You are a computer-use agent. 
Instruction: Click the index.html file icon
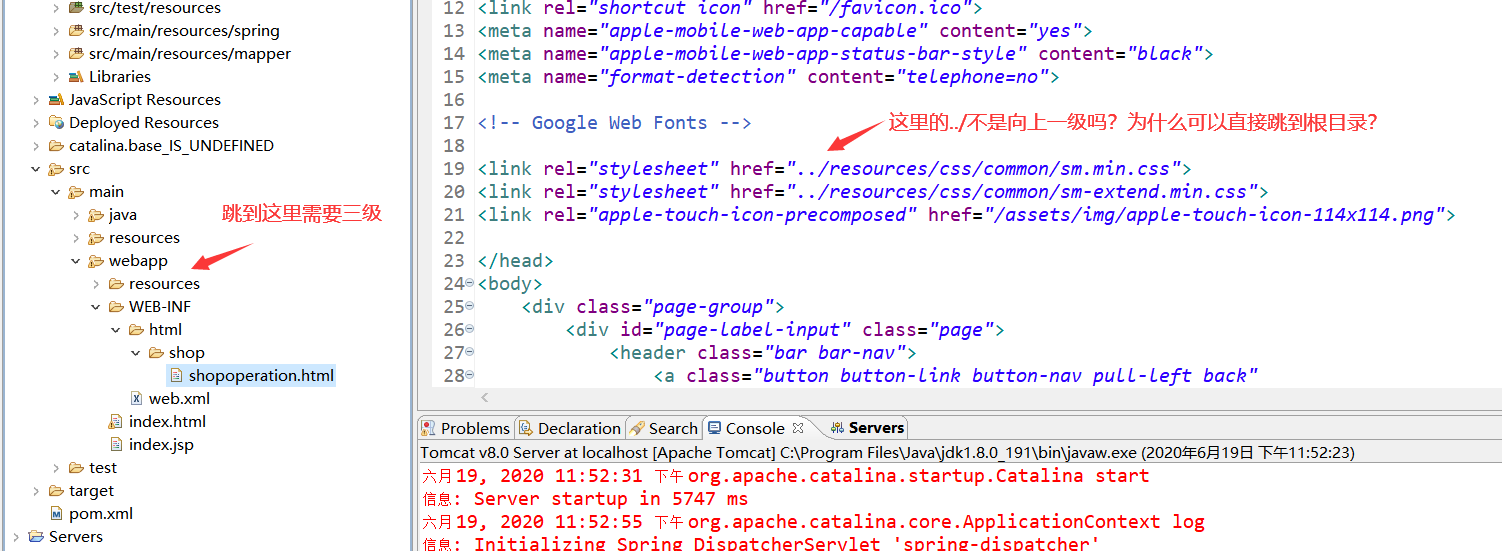point(116,422)
